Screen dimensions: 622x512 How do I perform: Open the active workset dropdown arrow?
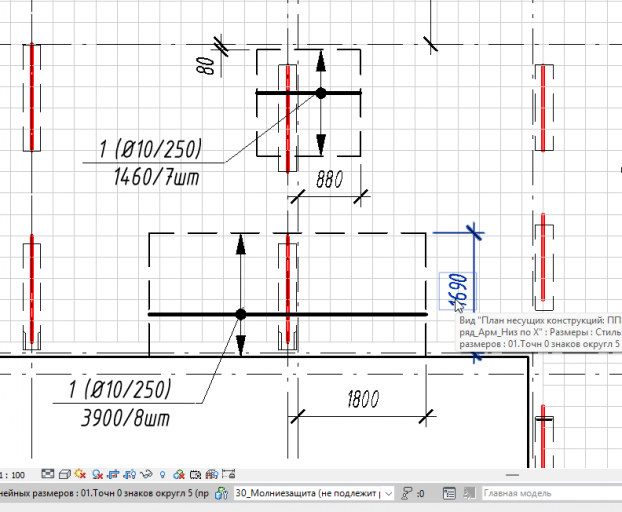click(x=389, y=494)
